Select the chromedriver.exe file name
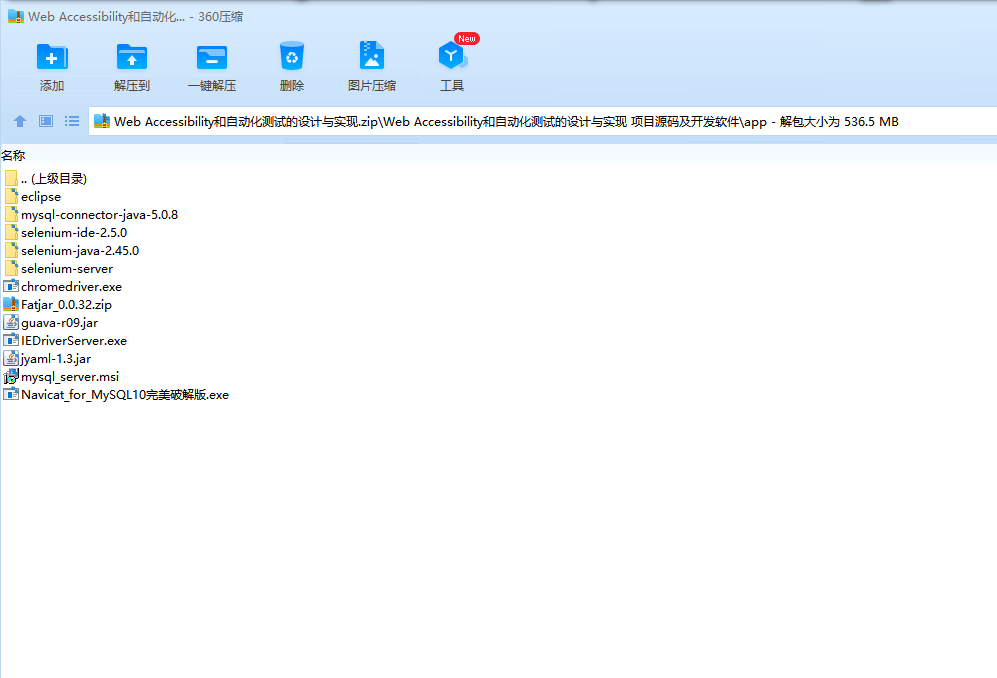This screenshot has width=997, height=678. pyautogui.click(x=71, y=287)
